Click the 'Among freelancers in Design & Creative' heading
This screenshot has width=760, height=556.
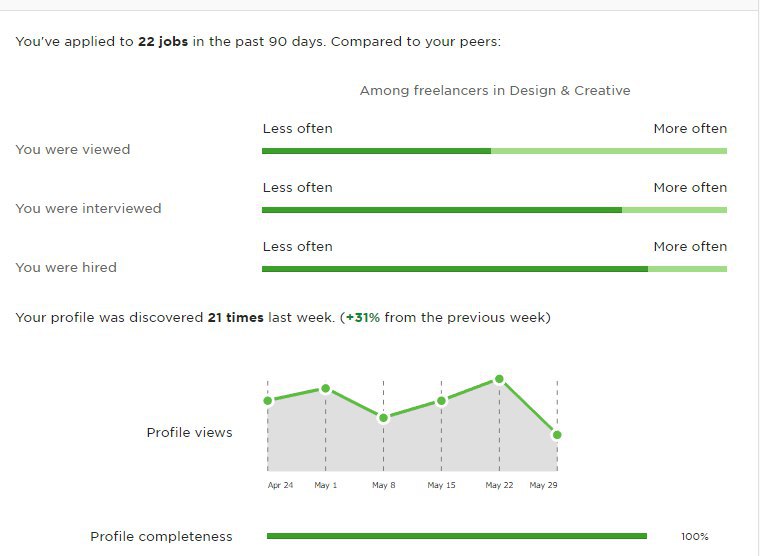(x=495, y=91)
